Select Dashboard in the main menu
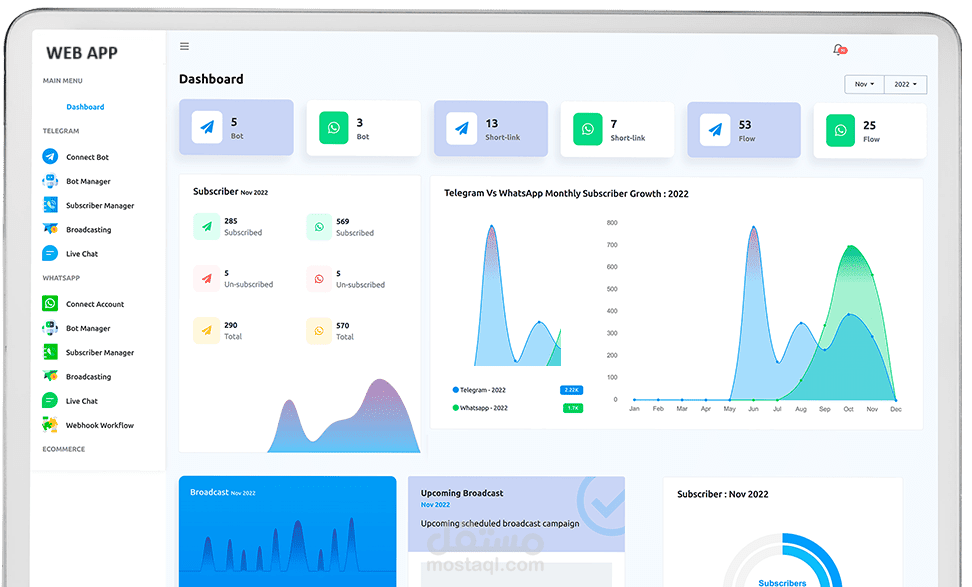 (x=85, y=107)
